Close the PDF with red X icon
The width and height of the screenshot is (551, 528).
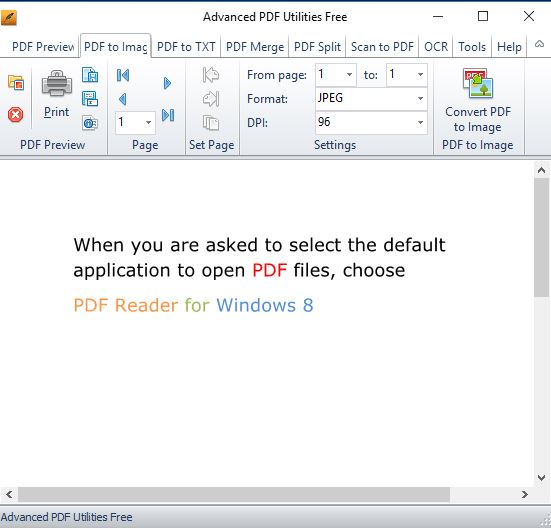click(x=15, y=115)
